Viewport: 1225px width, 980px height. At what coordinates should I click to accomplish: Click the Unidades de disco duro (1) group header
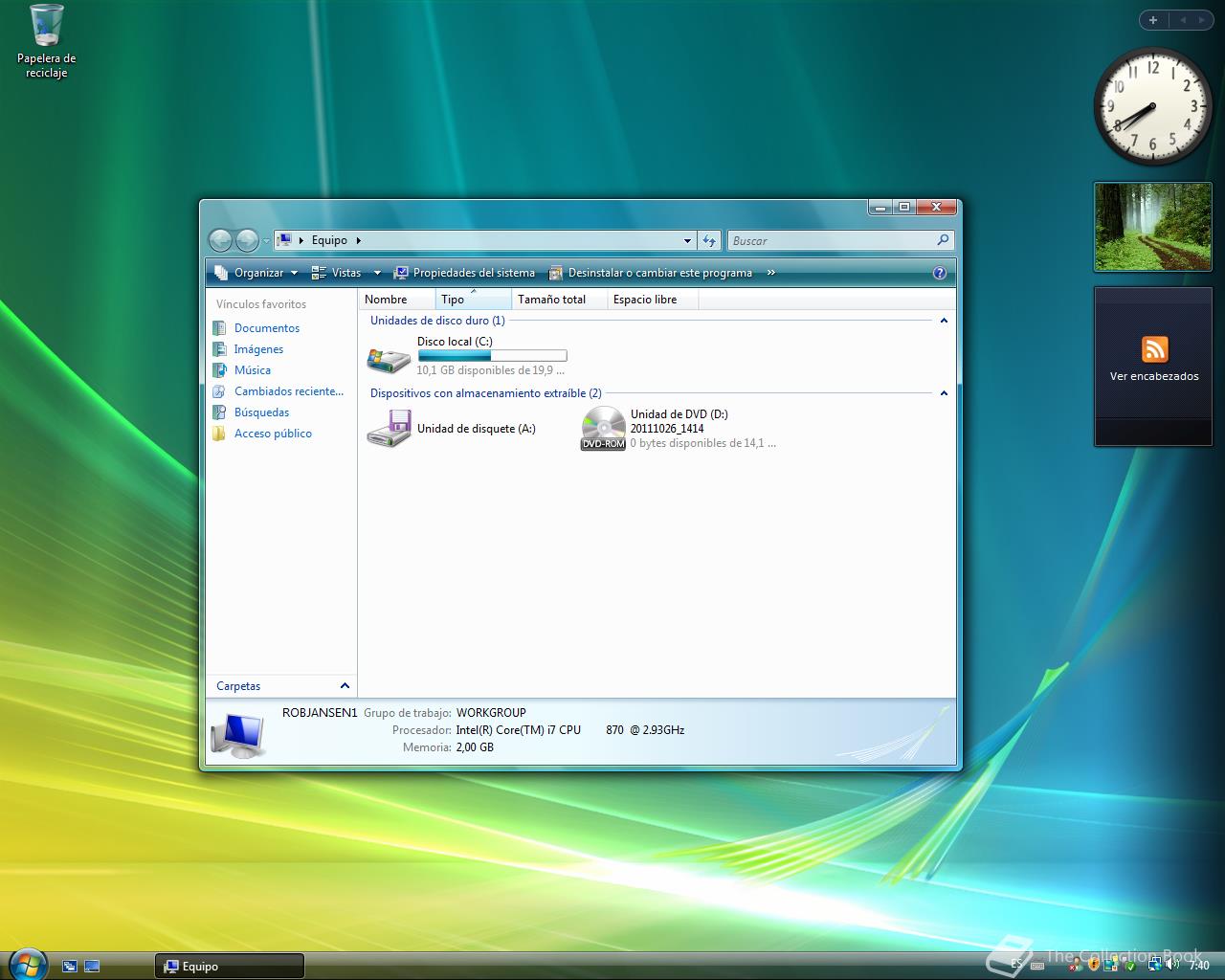pos(437,321)
